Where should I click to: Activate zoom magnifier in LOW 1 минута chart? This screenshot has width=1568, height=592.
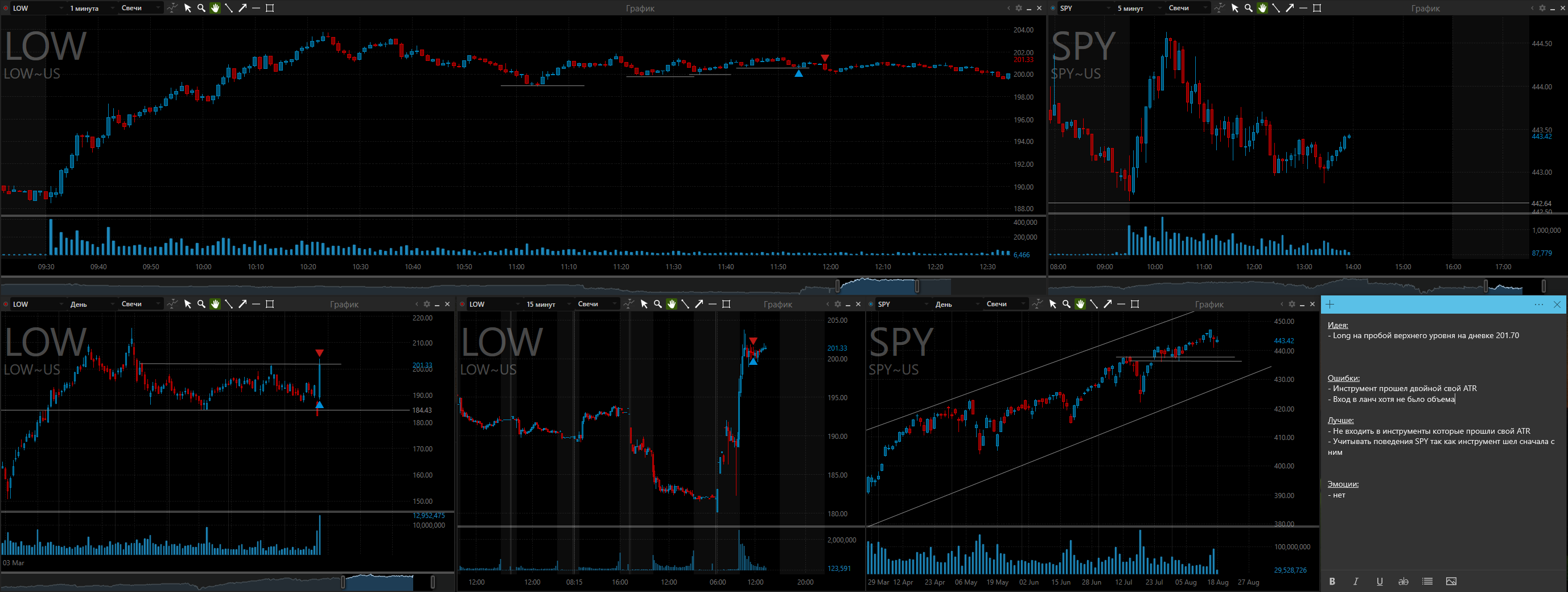[x=201, y=8]
